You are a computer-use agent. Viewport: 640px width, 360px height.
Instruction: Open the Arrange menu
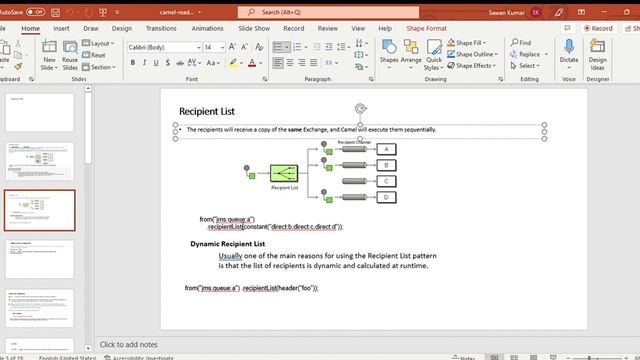tap(411, 55)
